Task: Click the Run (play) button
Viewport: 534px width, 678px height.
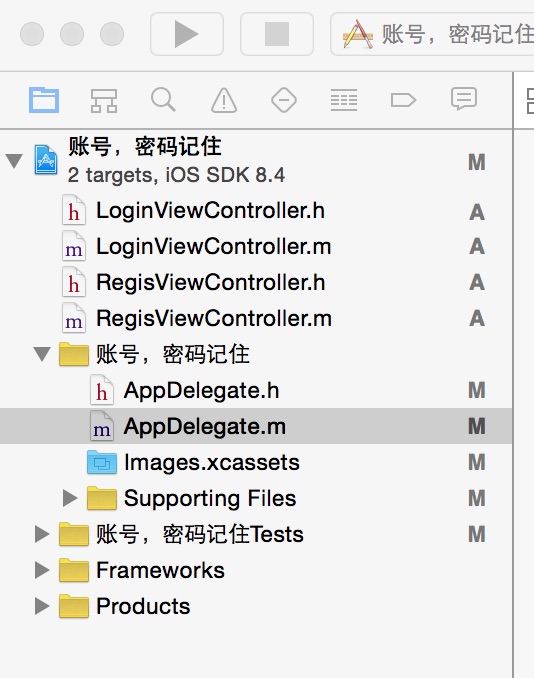Action: pyautogui.click(x=187, y=34)
